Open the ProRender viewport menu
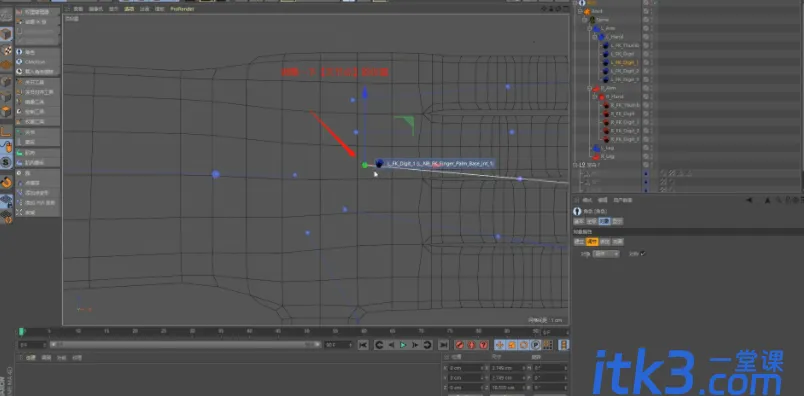804x396 pixels. click(x=182, y=9)
